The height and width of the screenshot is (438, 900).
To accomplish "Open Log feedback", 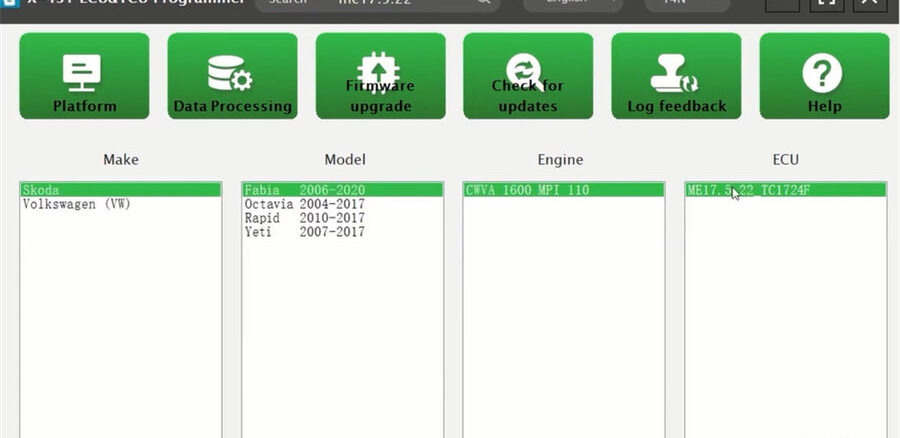I will click(676, 76).
